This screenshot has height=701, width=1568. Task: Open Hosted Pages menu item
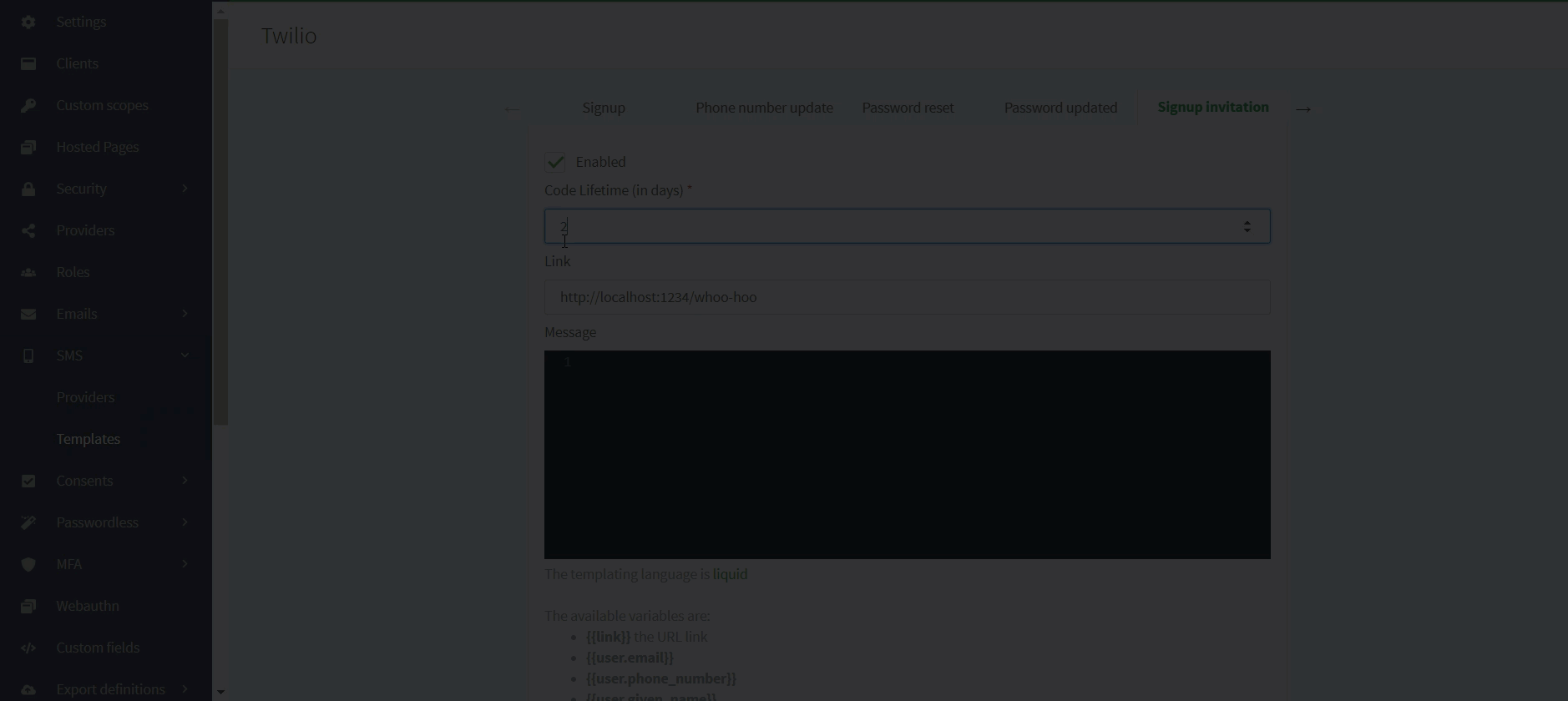point(97,147)
